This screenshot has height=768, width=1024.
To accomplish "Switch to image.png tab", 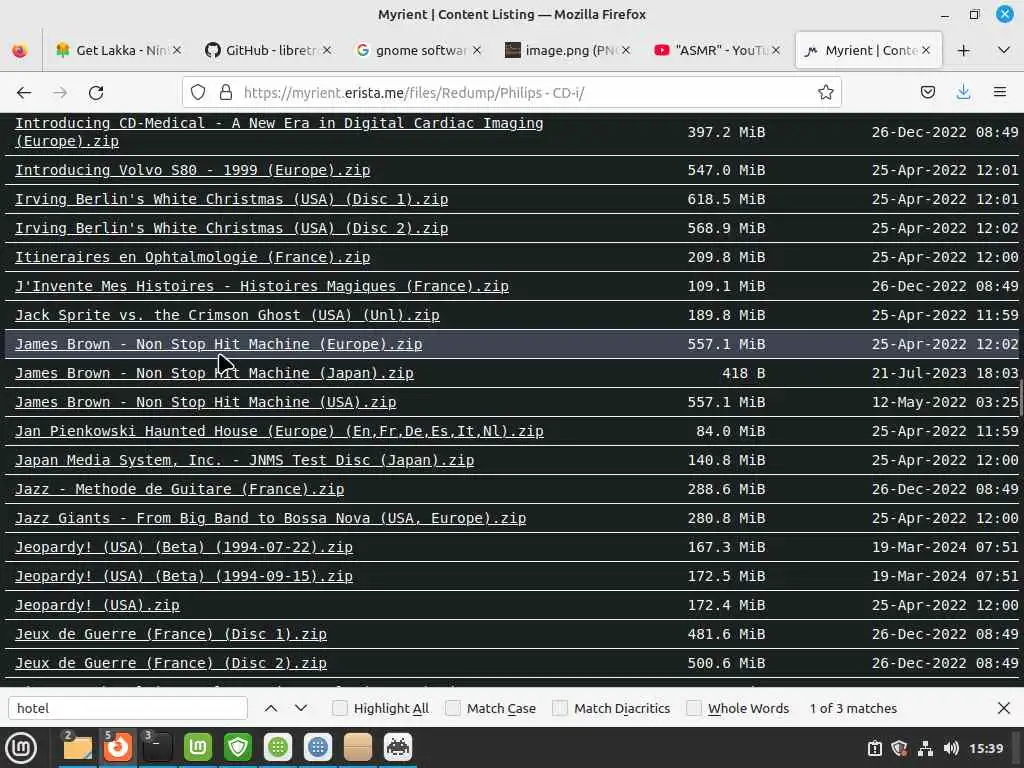I will coord(568,50).
